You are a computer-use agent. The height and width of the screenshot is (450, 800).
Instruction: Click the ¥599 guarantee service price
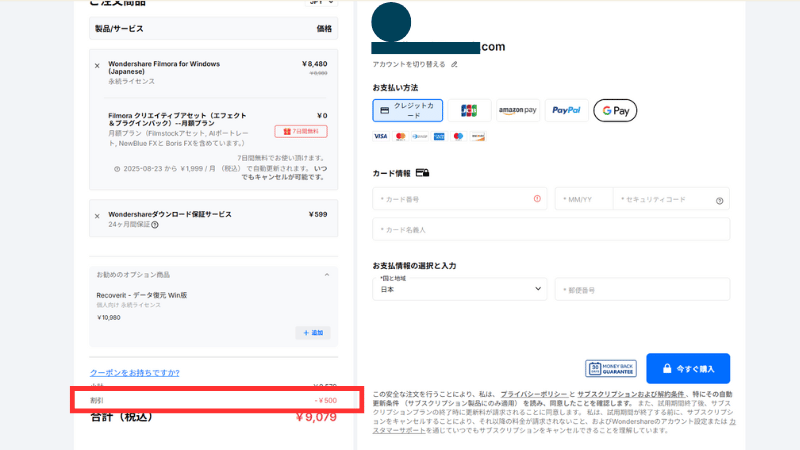(x=318, y=214)
